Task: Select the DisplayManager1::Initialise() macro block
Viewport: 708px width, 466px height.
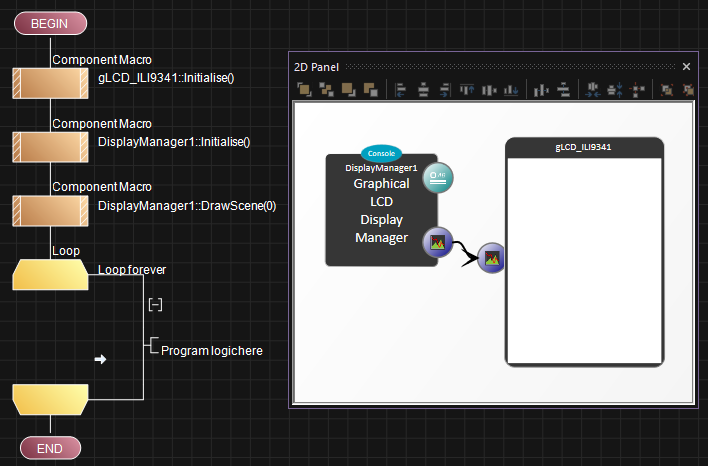Action: click(x=50, y=148)
